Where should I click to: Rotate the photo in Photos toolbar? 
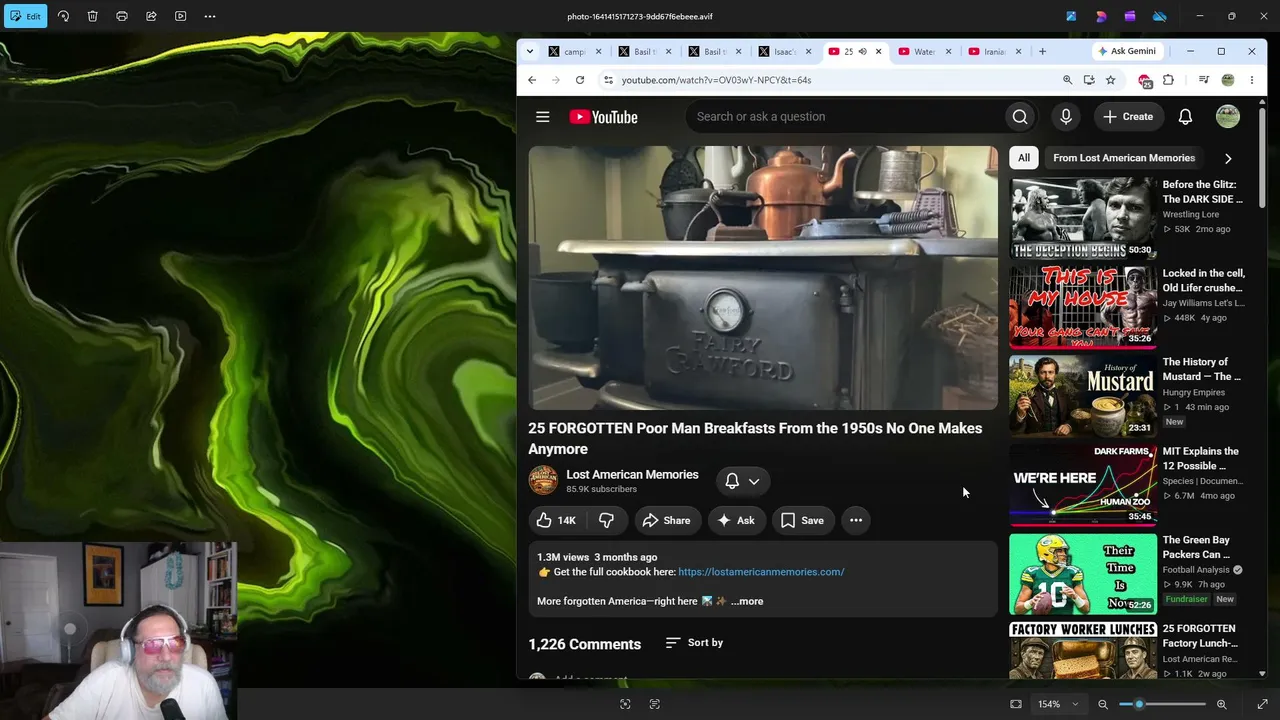pyautogui.click(x=63, y=16)
